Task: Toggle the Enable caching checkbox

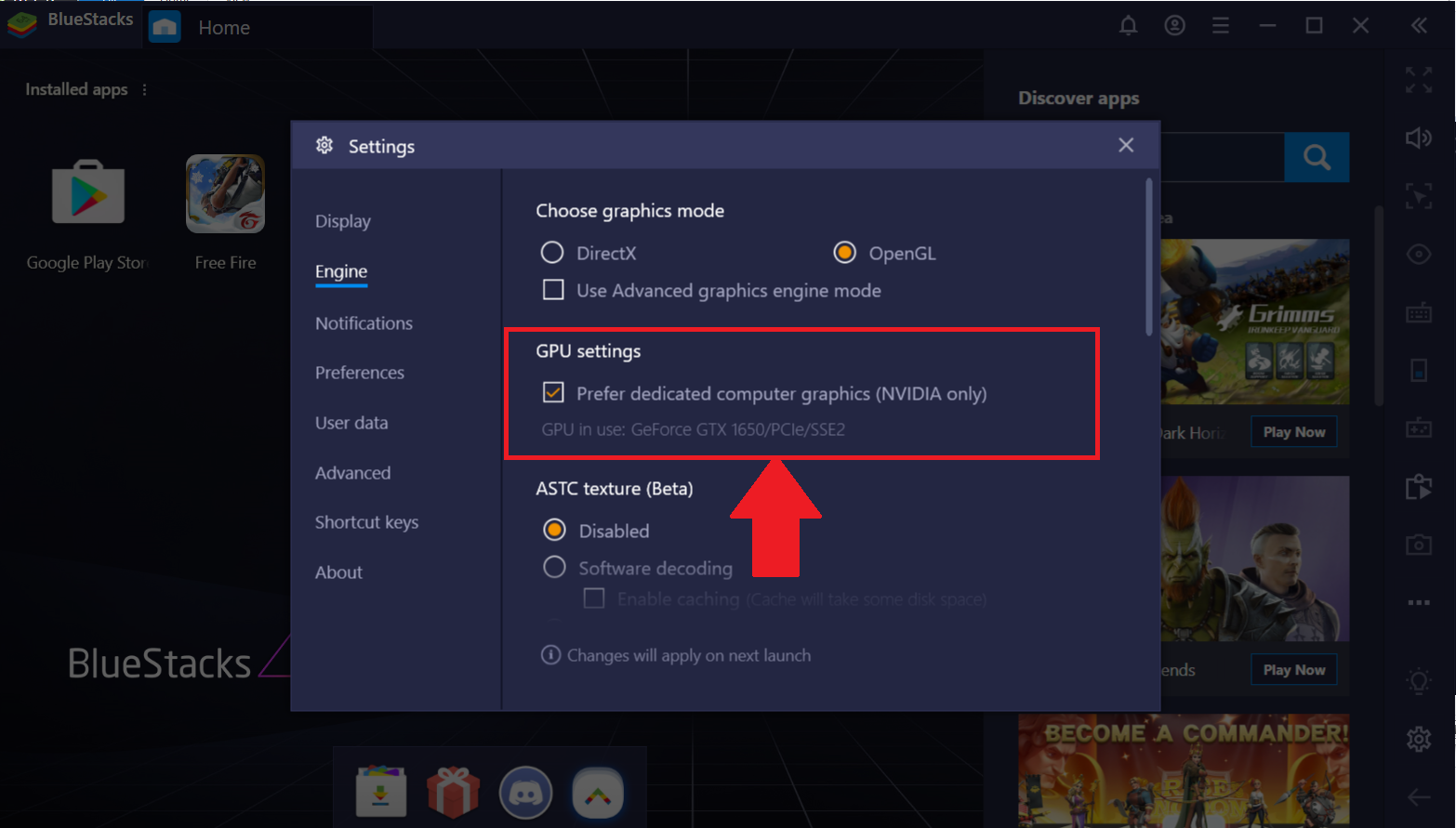Action: pyautogui.click(x=594, y=598)
